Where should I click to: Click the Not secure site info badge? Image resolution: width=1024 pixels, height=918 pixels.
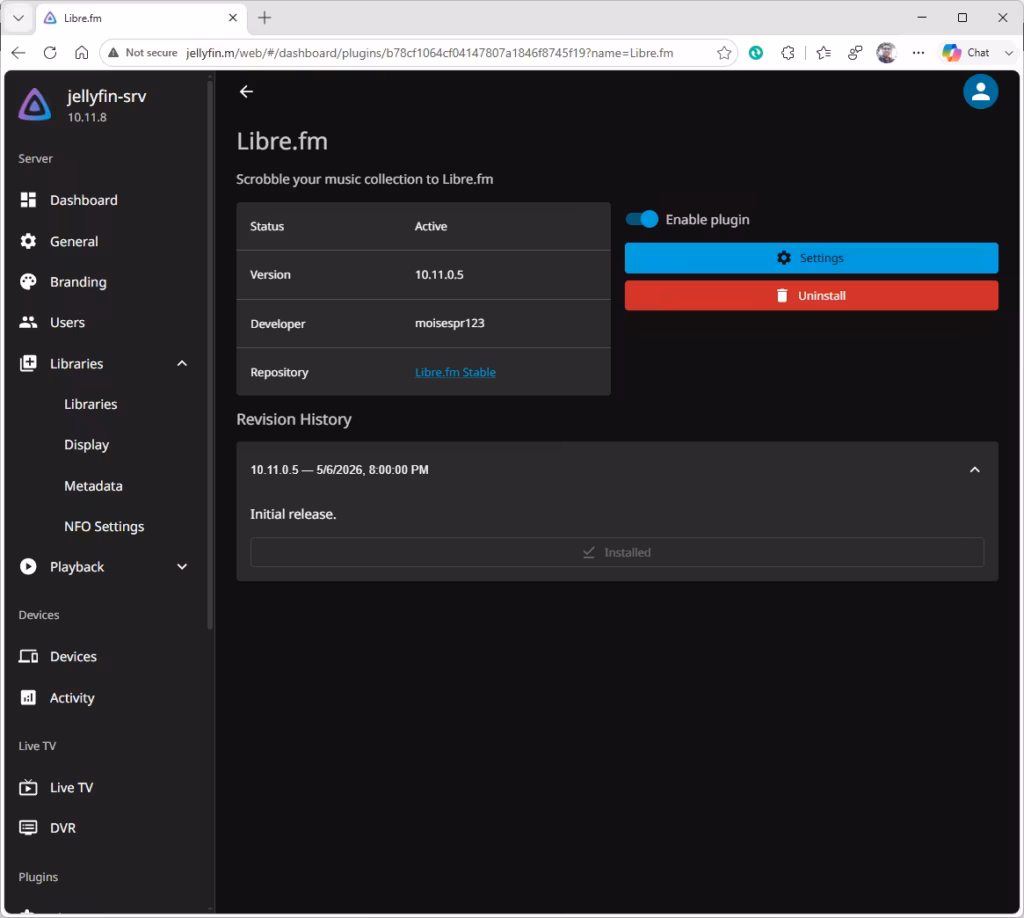tap(142, 53)
